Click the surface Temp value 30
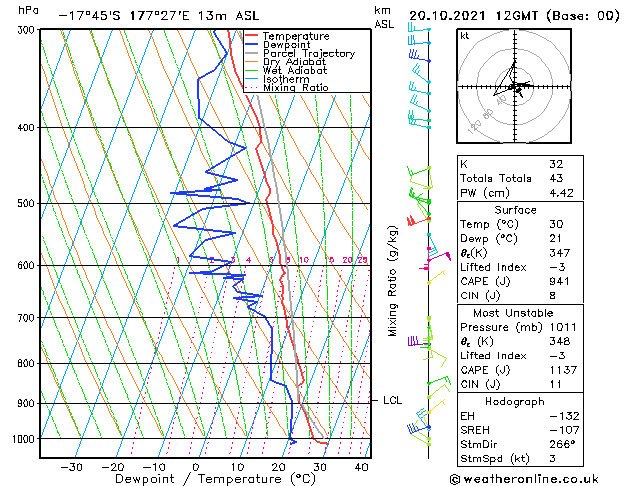Image resolution: width=629 pixels, height=486 pixels. pyautogui.click(x=556, y=224)
